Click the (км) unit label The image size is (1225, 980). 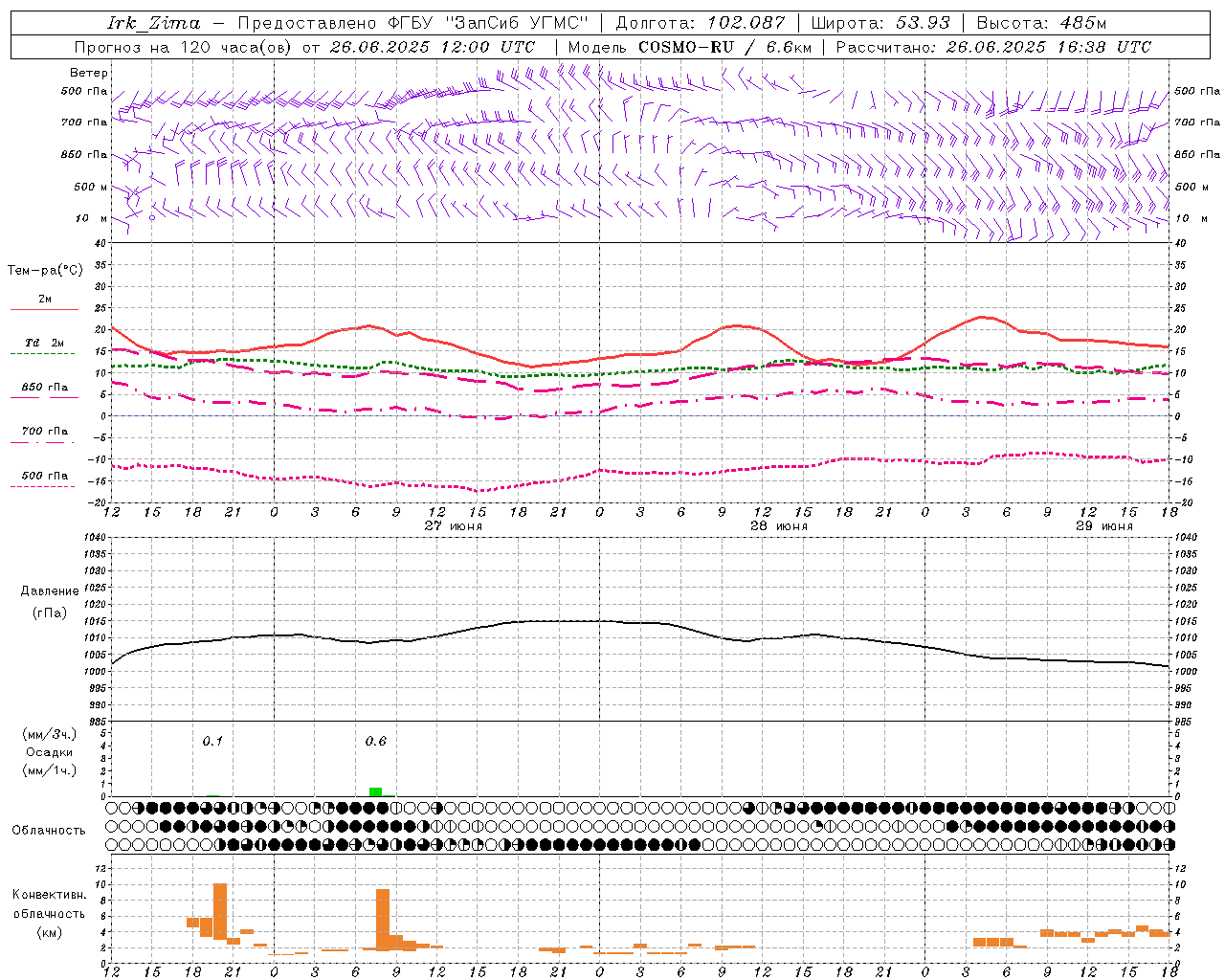[x=50, y=932]
